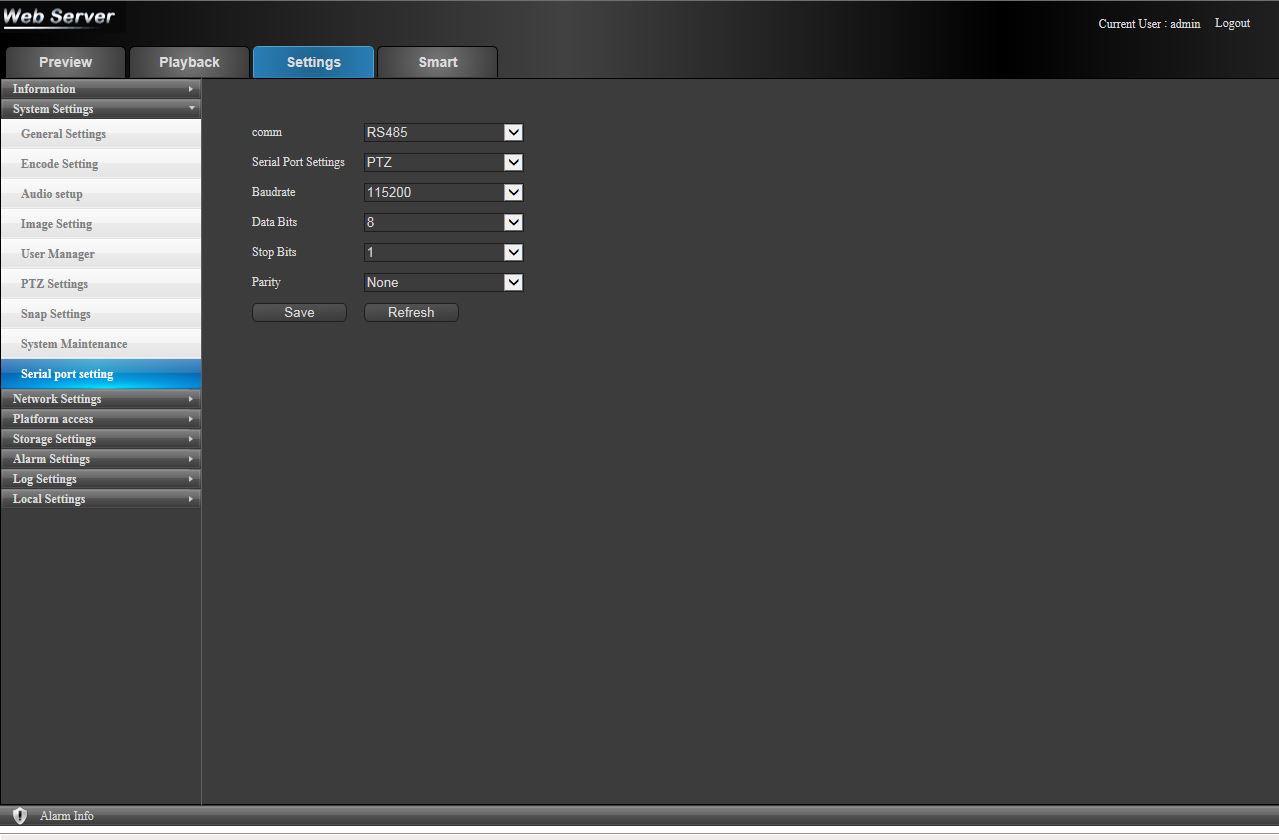Expand the Storage Settings section
1279x840 pixels.
pos(100,439)
